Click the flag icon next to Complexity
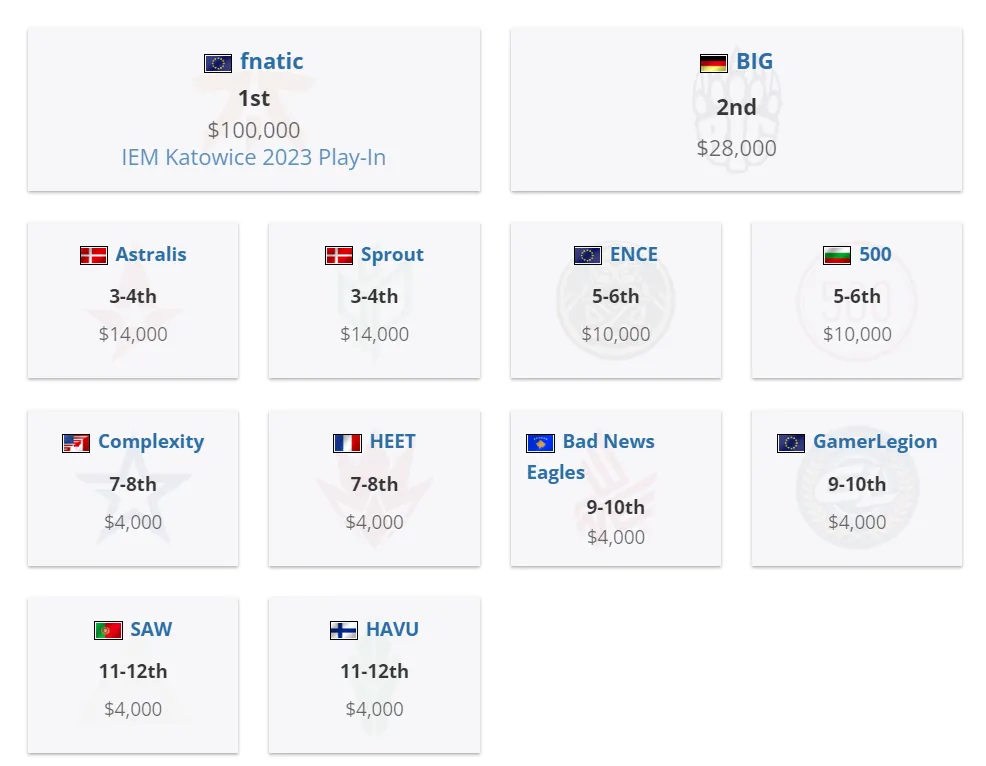This screenshot has width=986, height=766. click(x=75, y=443)
